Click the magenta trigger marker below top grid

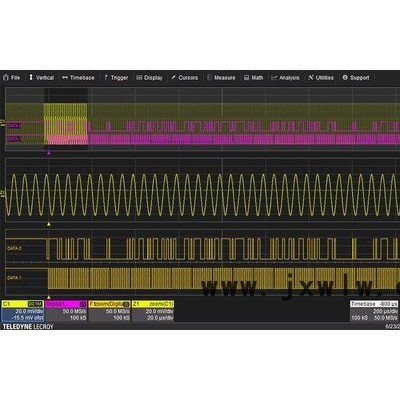pyautogui.click(x=49, y=153)
